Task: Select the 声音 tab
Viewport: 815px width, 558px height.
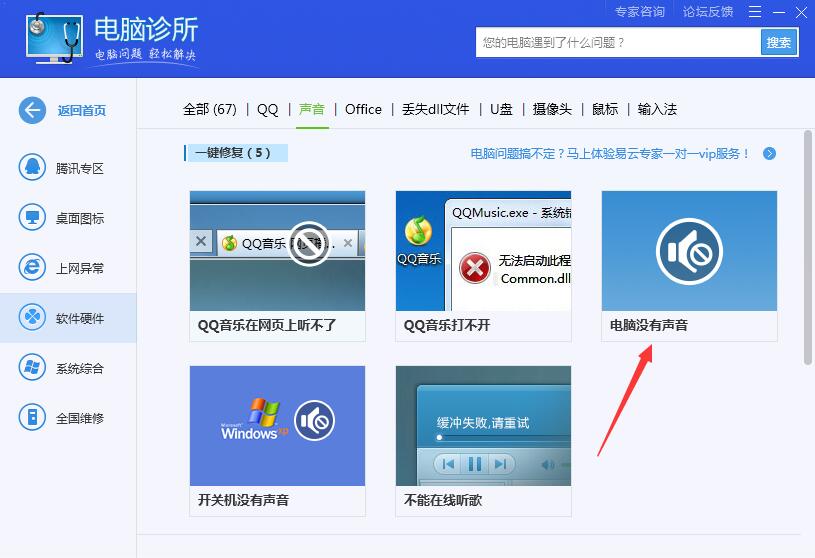Action: [312, 110]
